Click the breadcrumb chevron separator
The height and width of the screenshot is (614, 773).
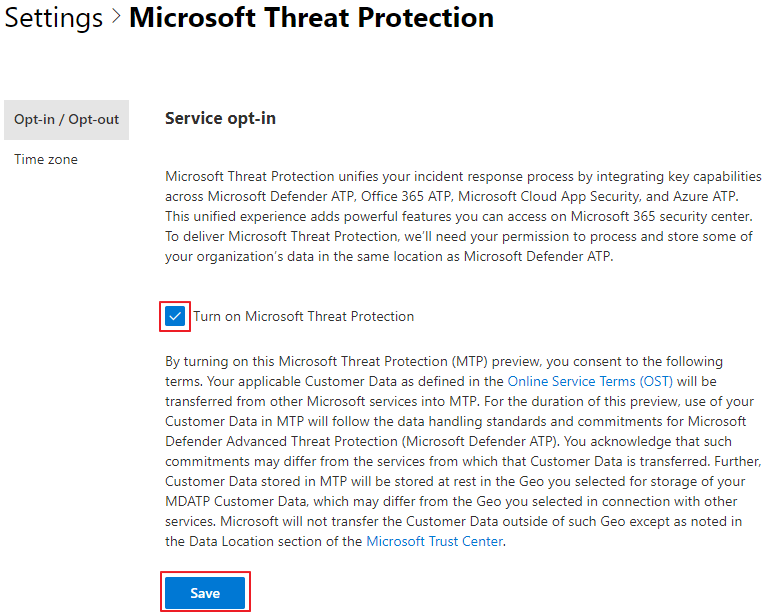click(116, 19)
